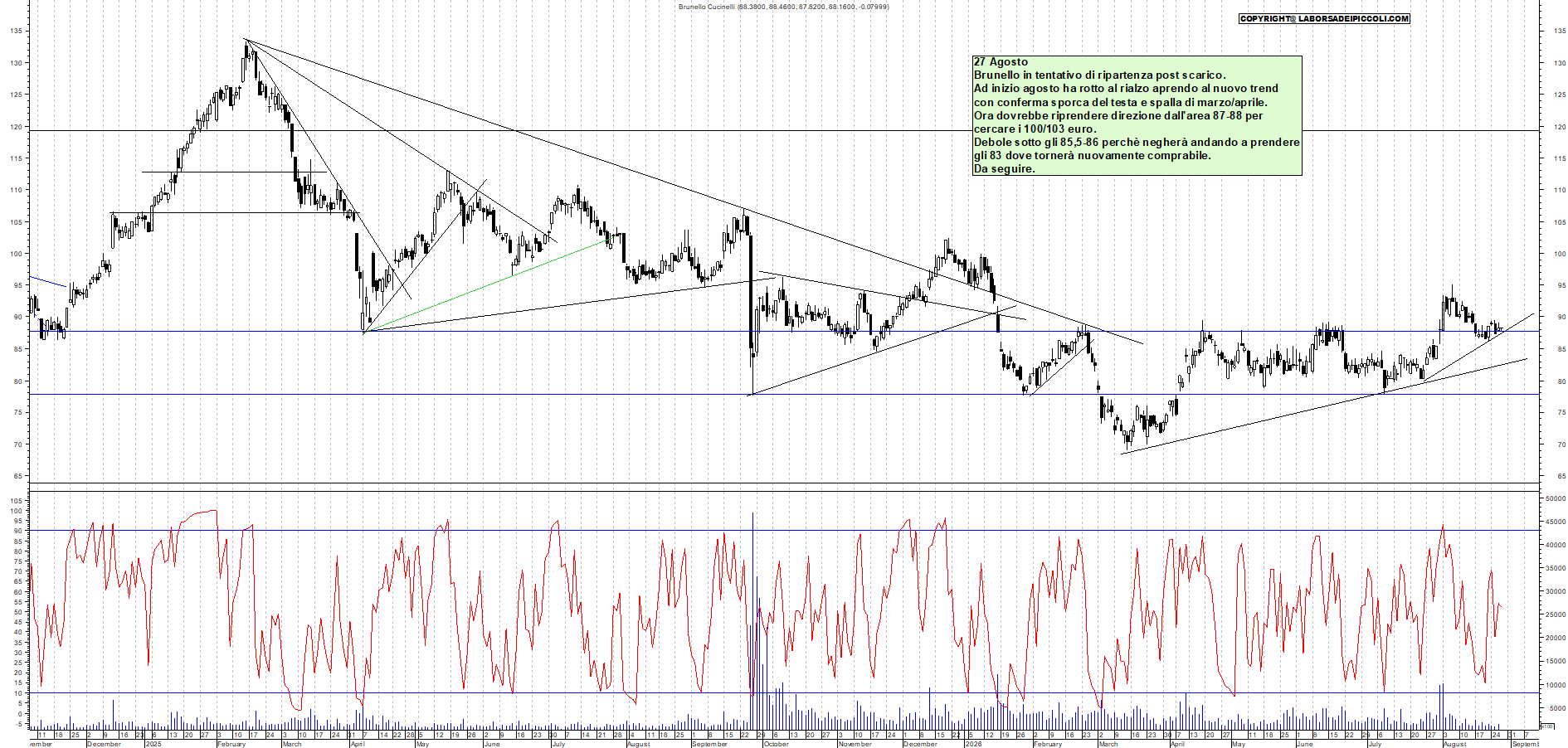Select the November label on the time axis
1568x748 pixels.
[855, 744]
